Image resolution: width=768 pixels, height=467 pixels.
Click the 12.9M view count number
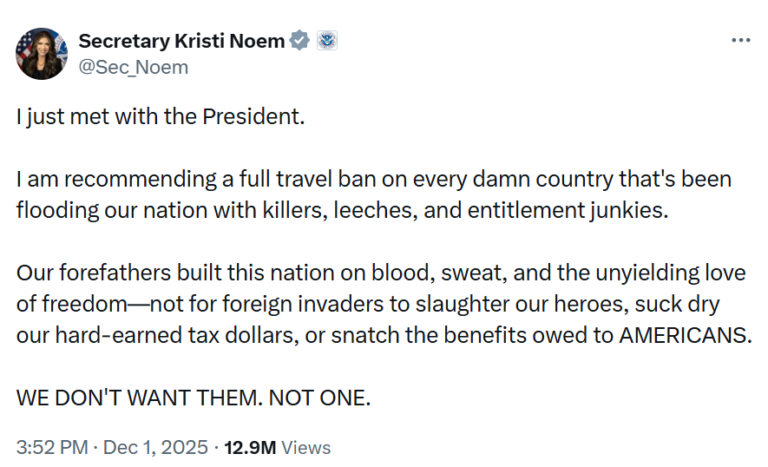[250, 447]
